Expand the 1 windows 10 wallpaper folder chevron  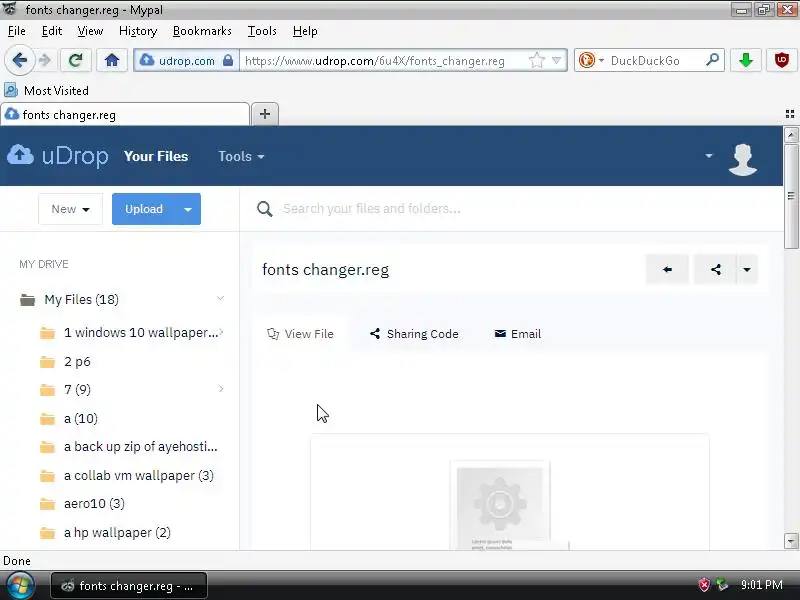click(221, 332)
